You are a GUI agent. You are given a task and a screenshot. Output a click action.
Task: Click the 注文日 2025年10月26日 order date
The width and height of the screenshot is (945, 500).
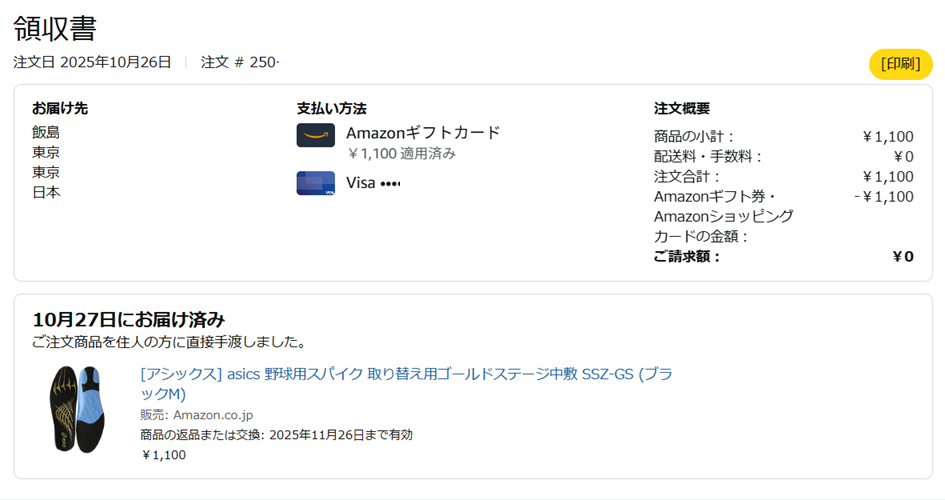click(92, 62)
